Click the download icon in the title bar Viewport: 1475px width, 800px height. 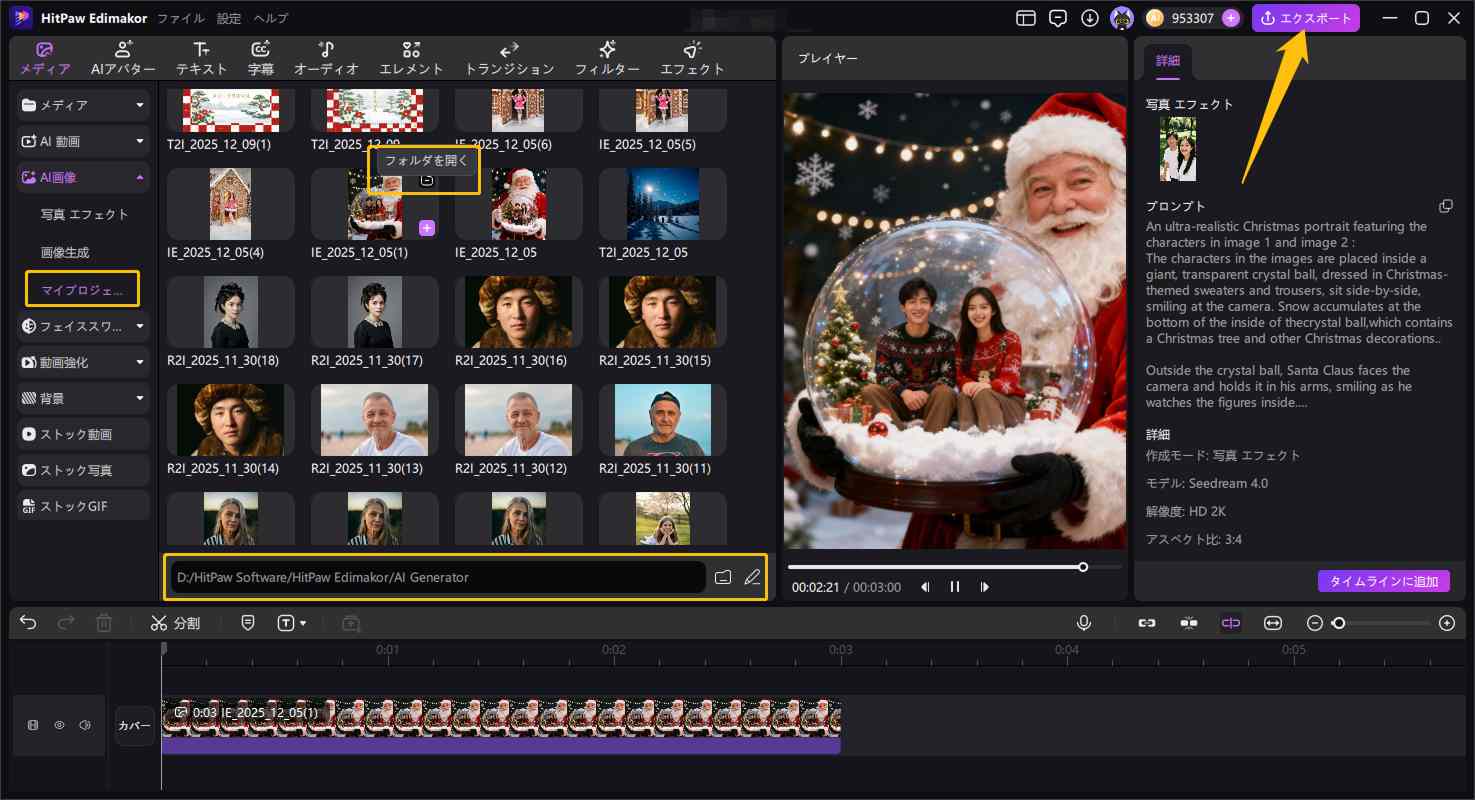[1090, 17]
